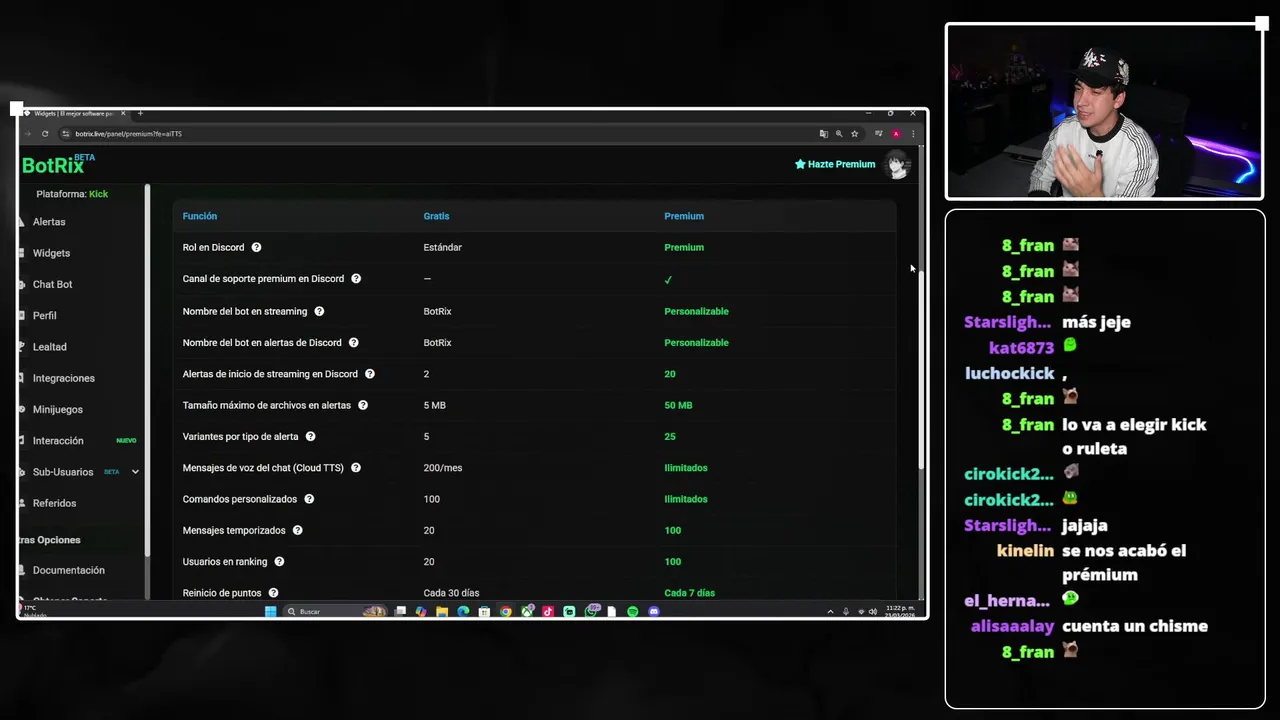Click help icon for Tamaño máximo de archivos
The image size is (1280, 720).
coord(363,405)
